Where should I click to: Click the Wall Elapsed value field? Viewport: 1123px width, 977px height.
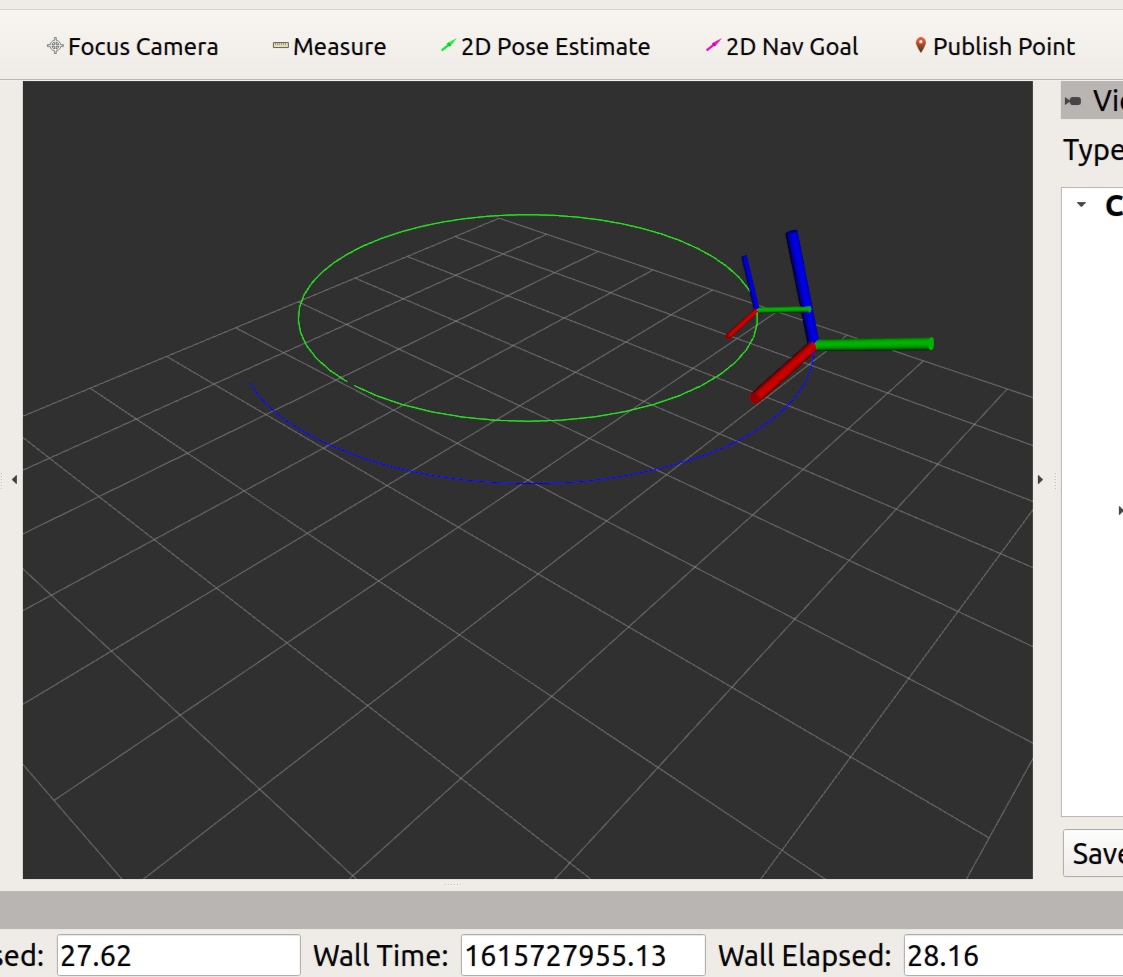pos(1010,955)
